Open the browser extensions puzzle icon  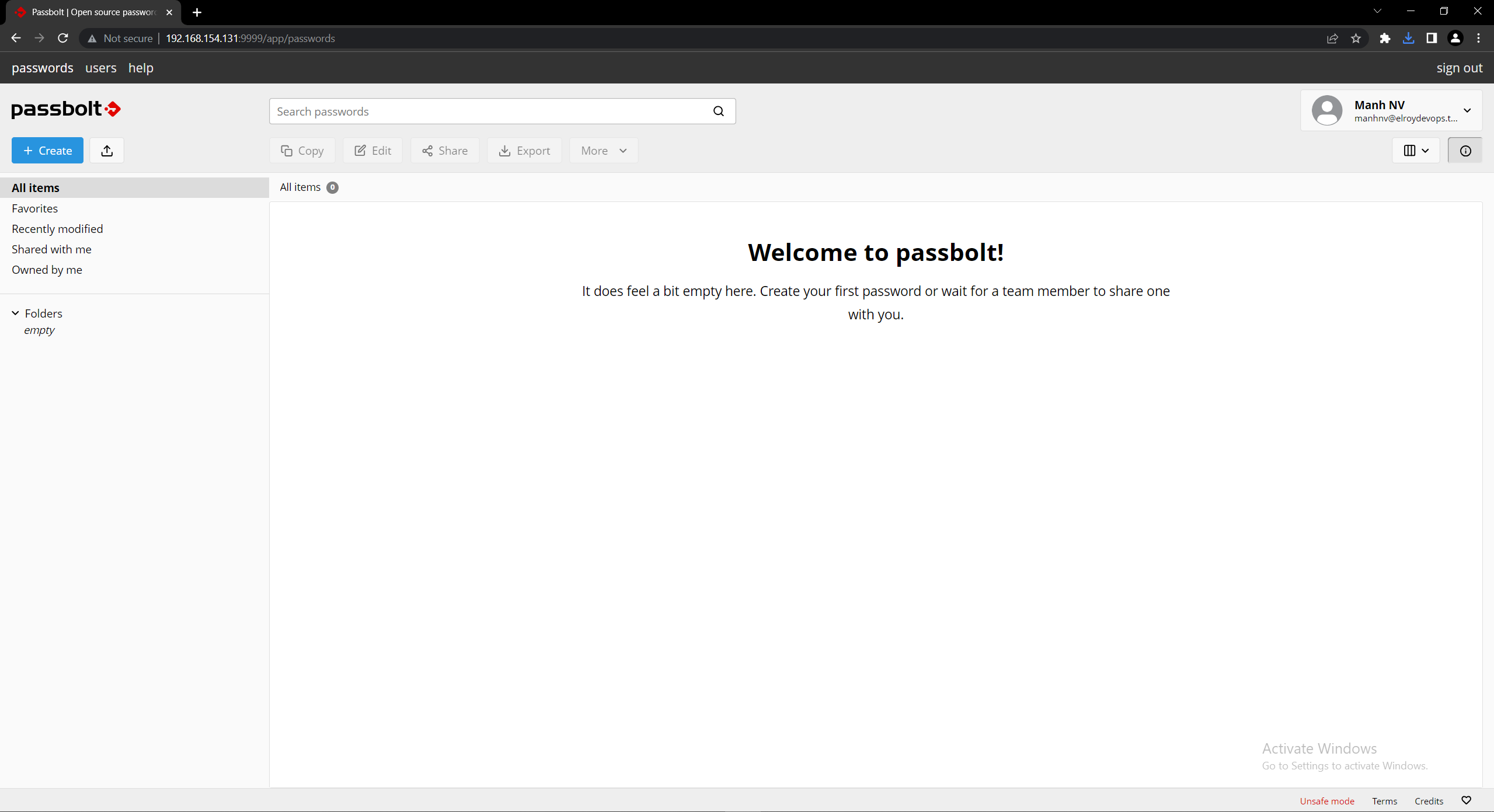[x=1385, y=39]
